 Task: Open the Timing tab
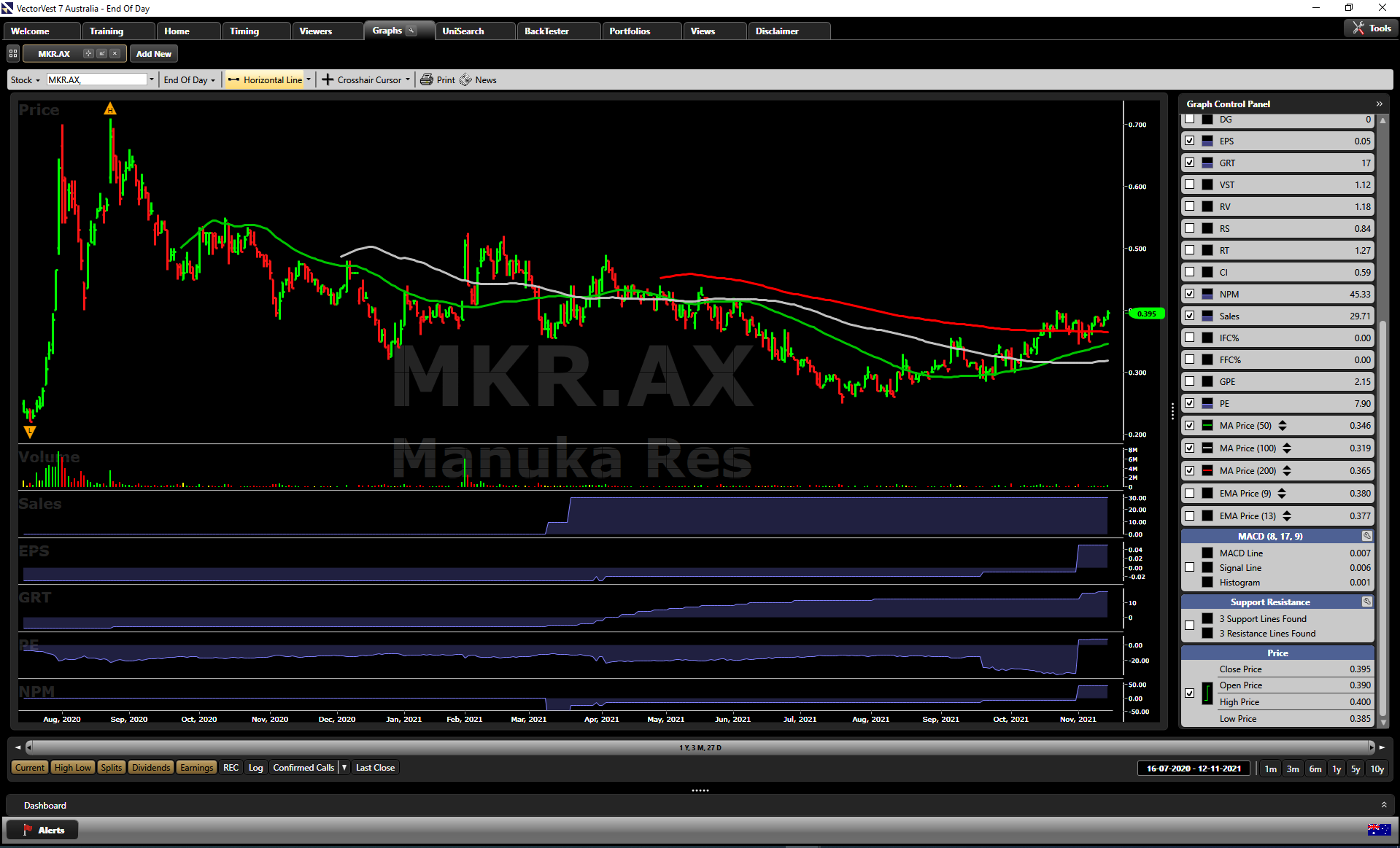tap(256, 31)
